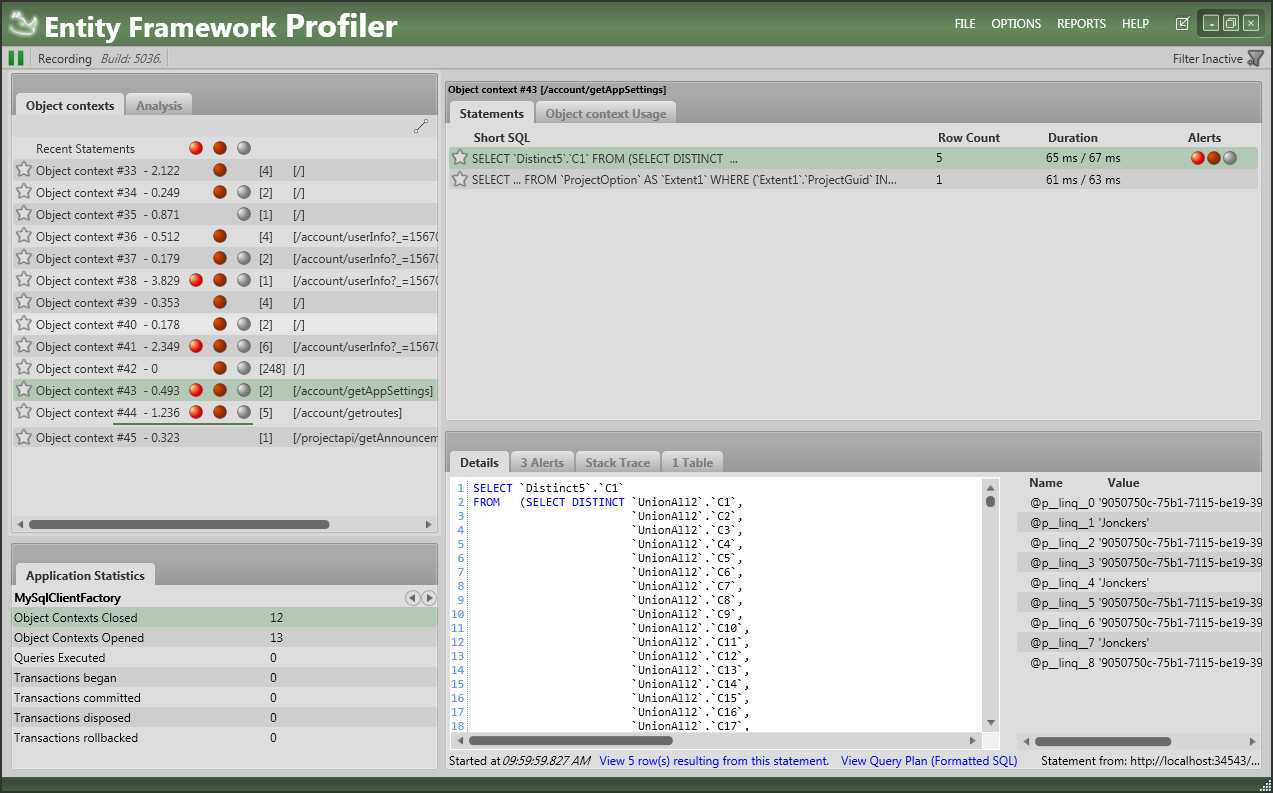
Task: Sort by Row Count column header
Action: (968, 138)
